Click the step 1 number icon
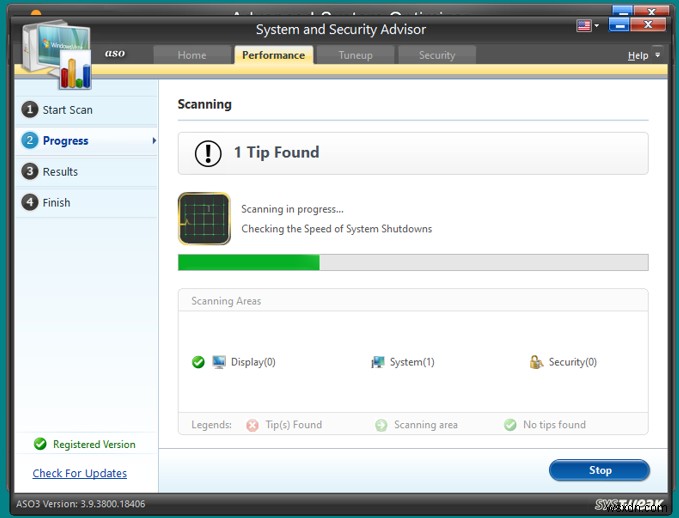The image size is (679, 518). coord(30,110)
